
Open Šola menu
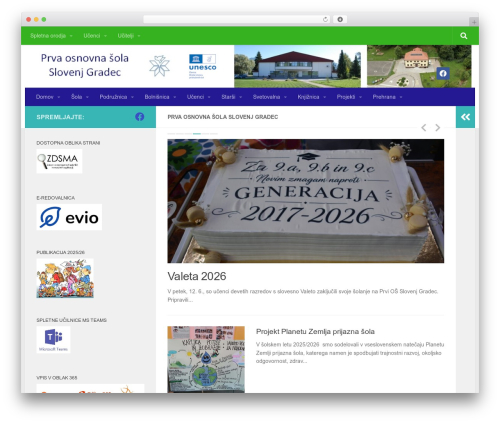tap(80, 97)
